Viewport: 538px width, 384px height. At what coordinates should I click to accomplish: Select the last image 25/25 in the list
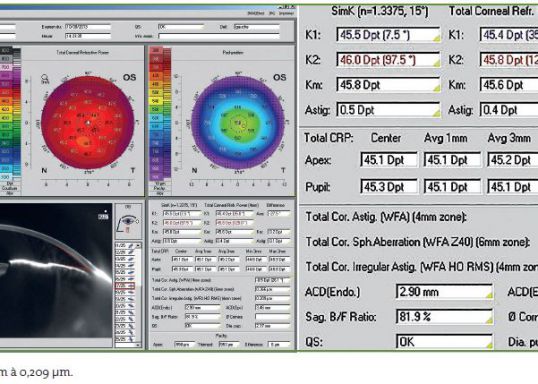coord(125,339)
